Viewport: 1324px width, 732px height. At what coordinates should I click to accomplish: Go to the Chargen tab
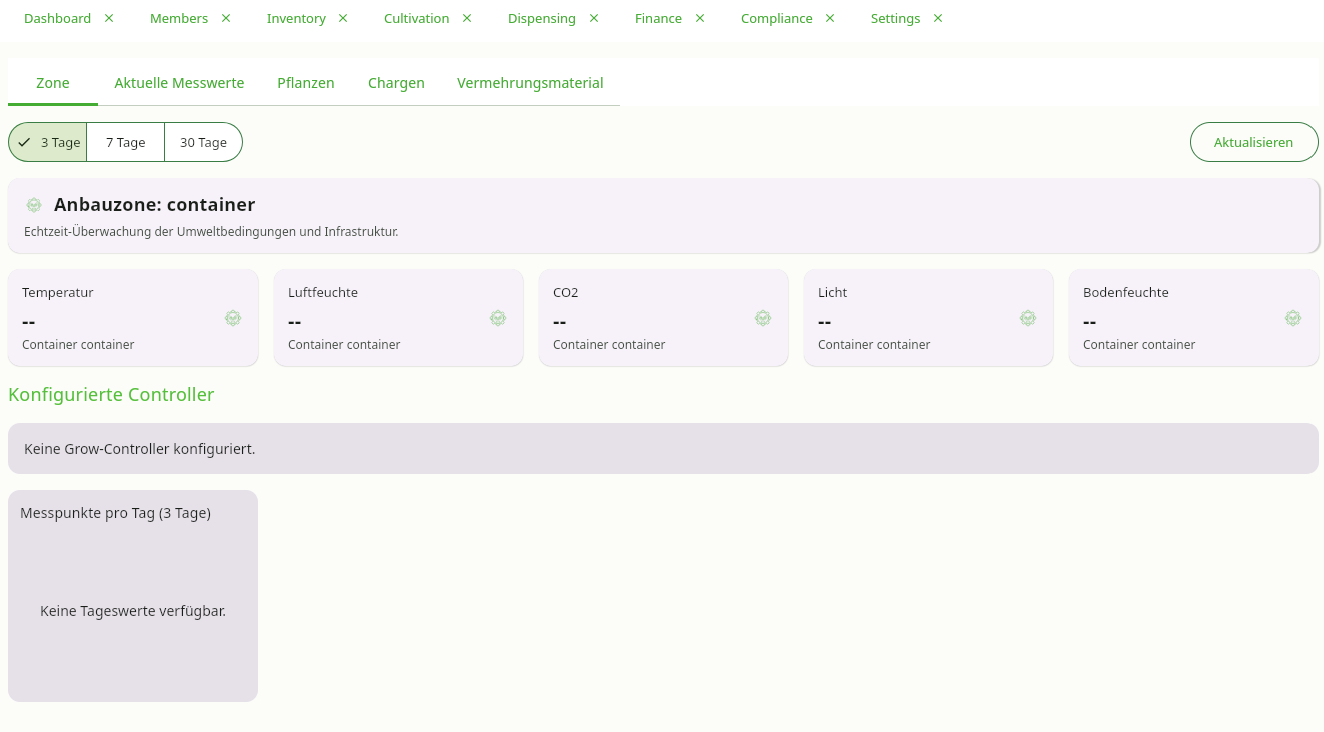click(x=396, y=83)
